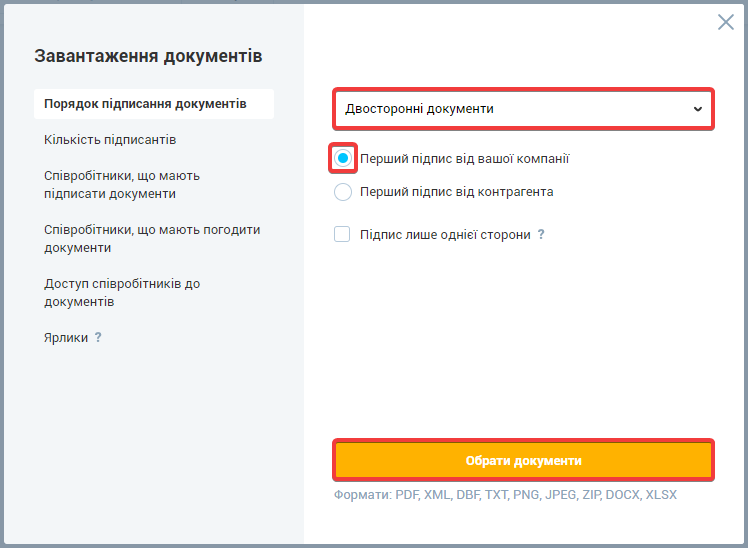Choose radio Перший підпис від контрагента

coord(343,192)
